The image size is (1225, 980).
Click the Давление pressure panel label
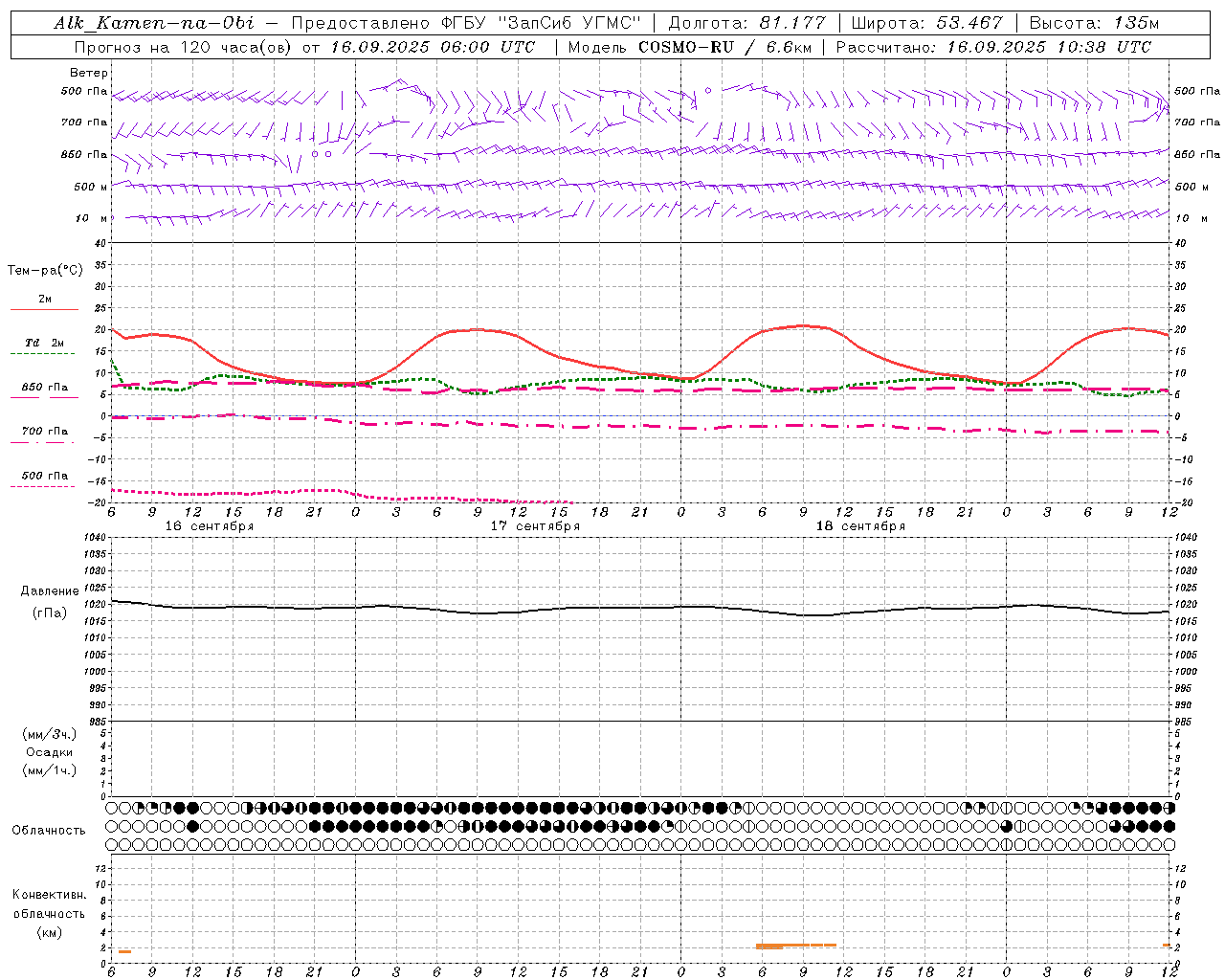point(50,591)
